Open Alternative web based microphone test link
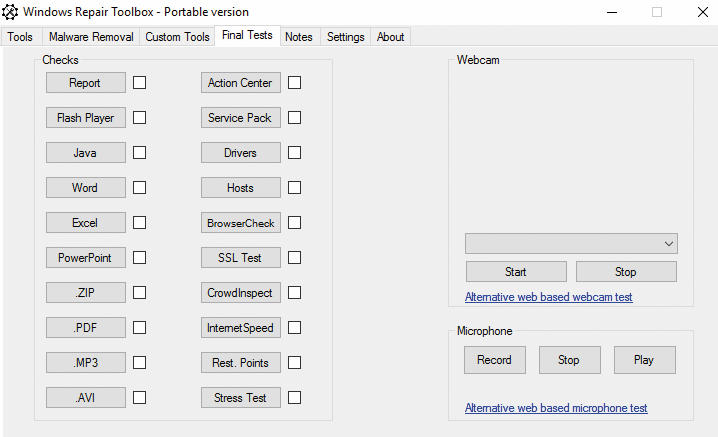Image resolution: width=718 pixels, height=437 pixels. click(x=556, y=408)
